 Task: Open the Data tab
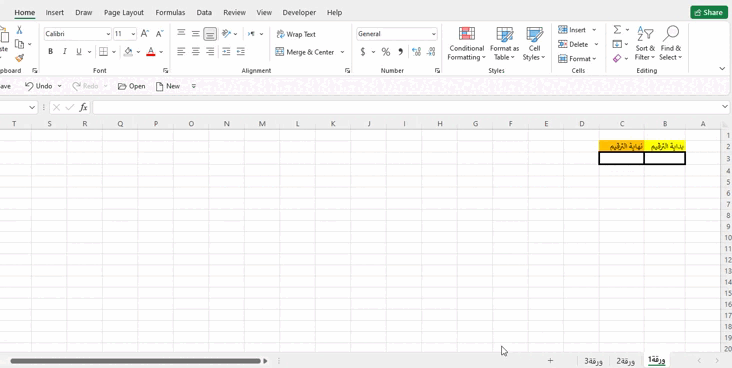point(204,13)
